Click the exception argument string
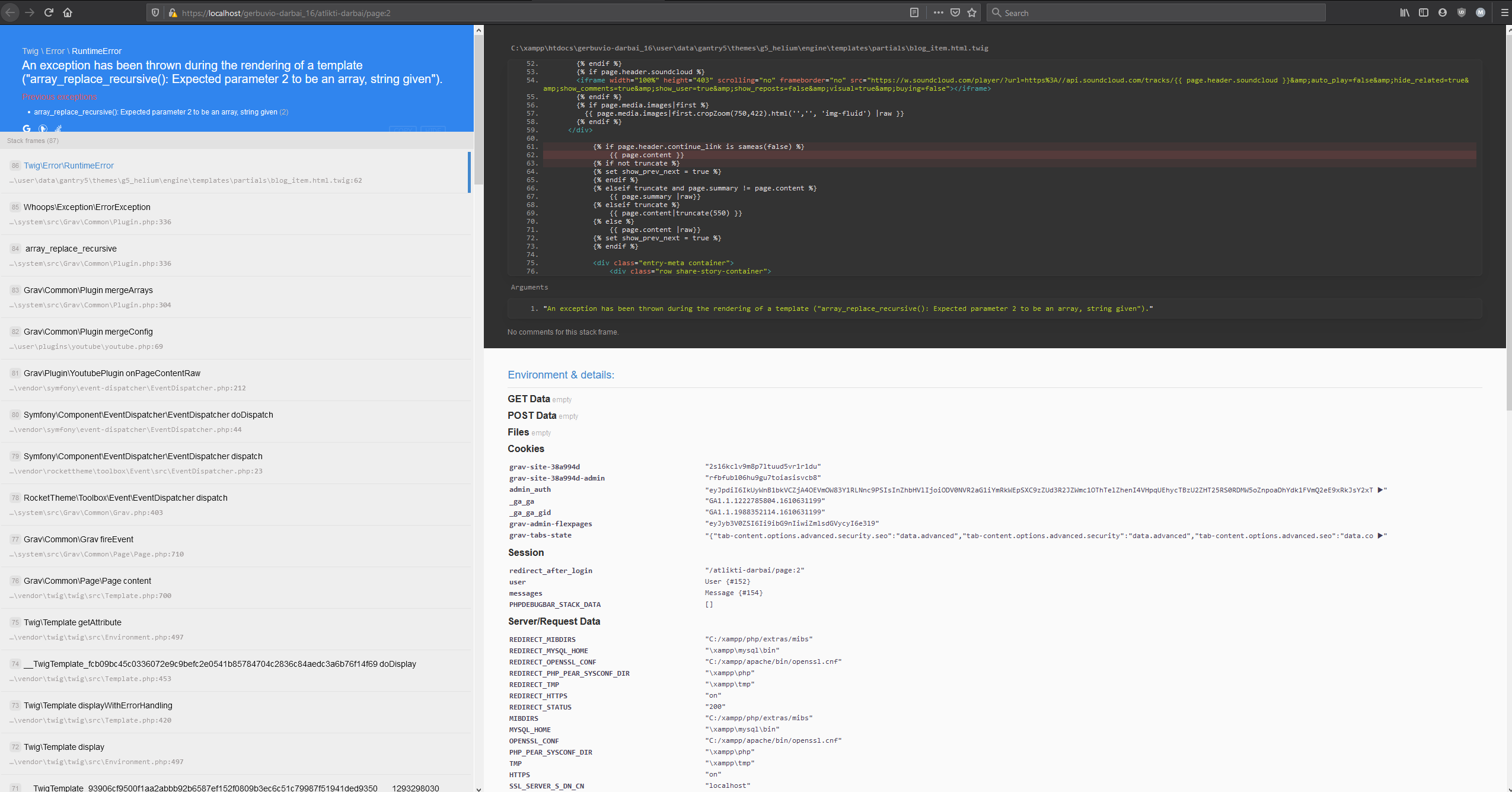Image resolution: width=1512 pixels, height=792 pixels. click(848, 308)
